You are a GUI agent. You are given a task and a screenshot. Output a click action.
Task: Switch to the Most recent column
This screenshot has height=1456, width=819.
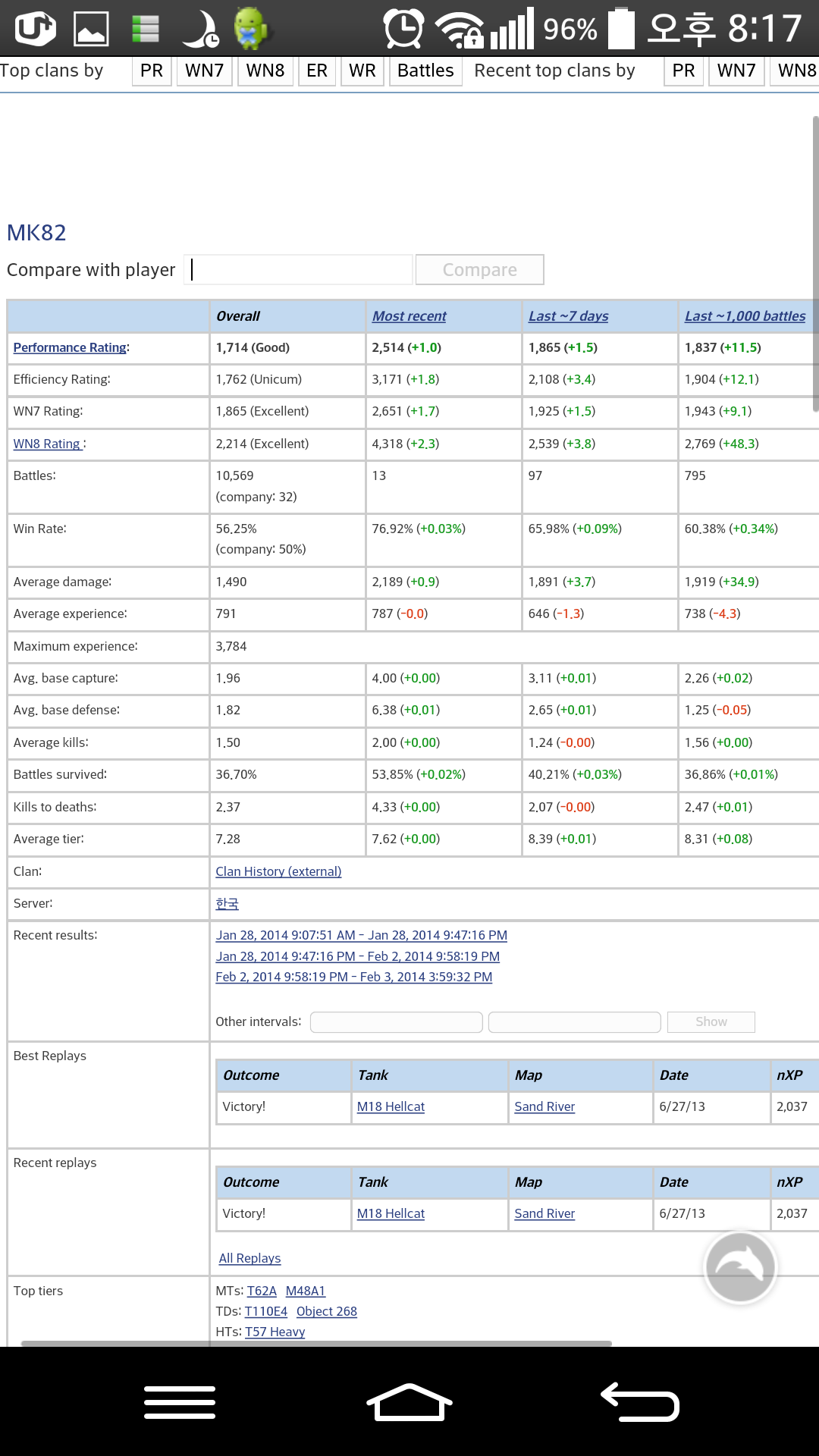(409, 316)
